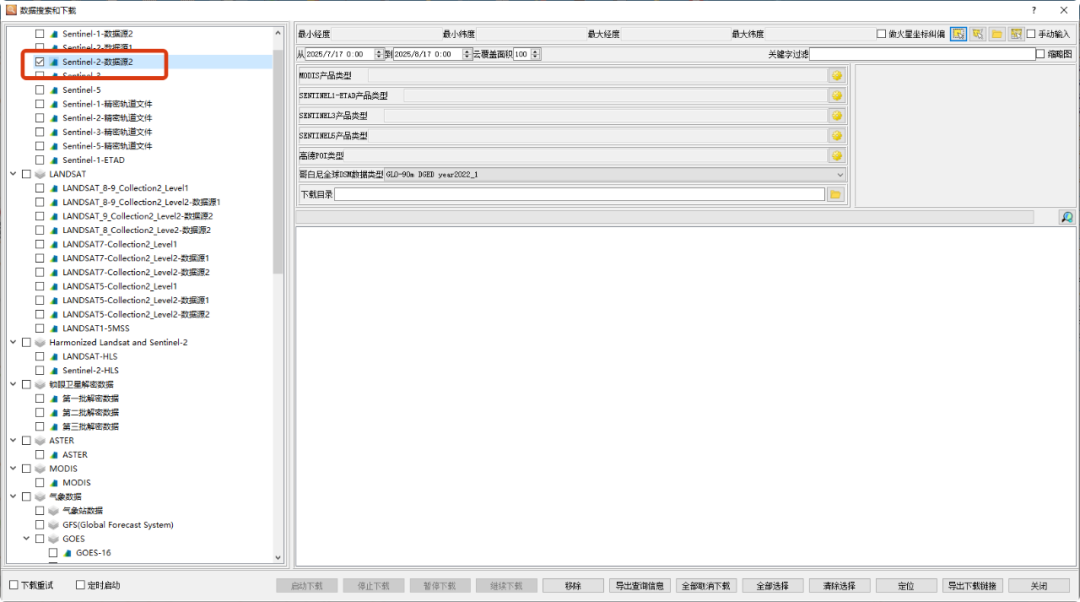1080x602 pixels.
Task: Enable 手动输入 checkbox
Action: 1031,34
